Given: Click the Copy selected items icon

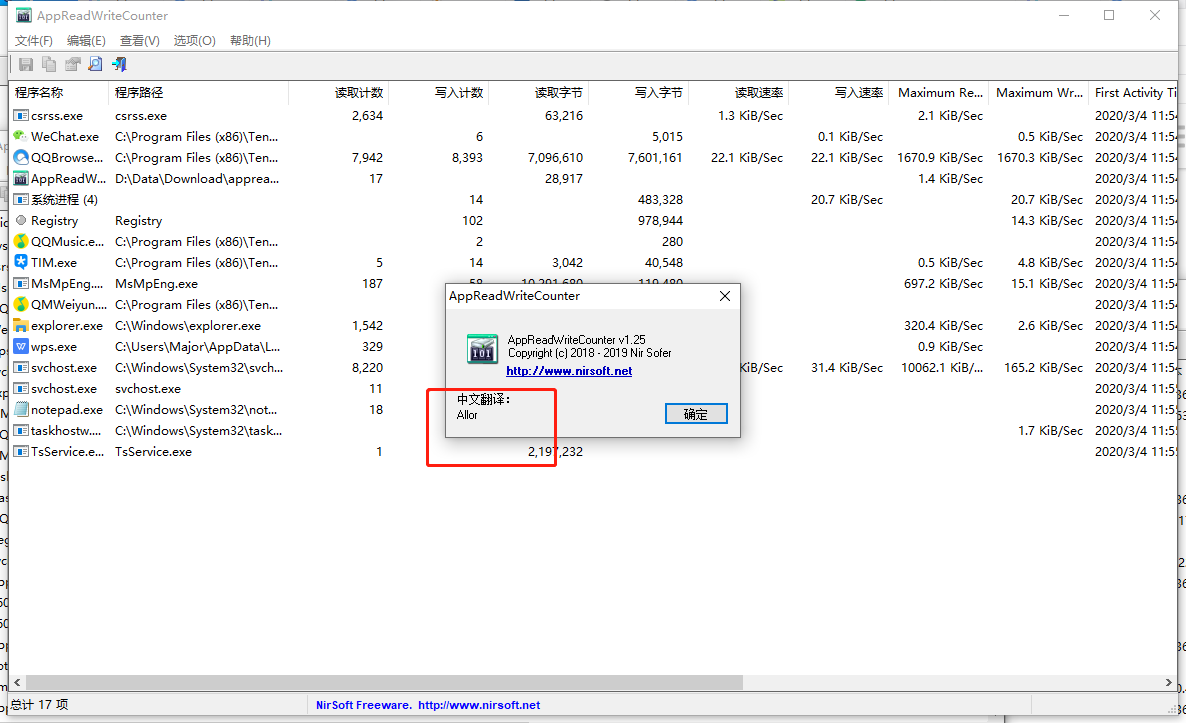Looking at the screenshot, I should click(x=49, y=64).
